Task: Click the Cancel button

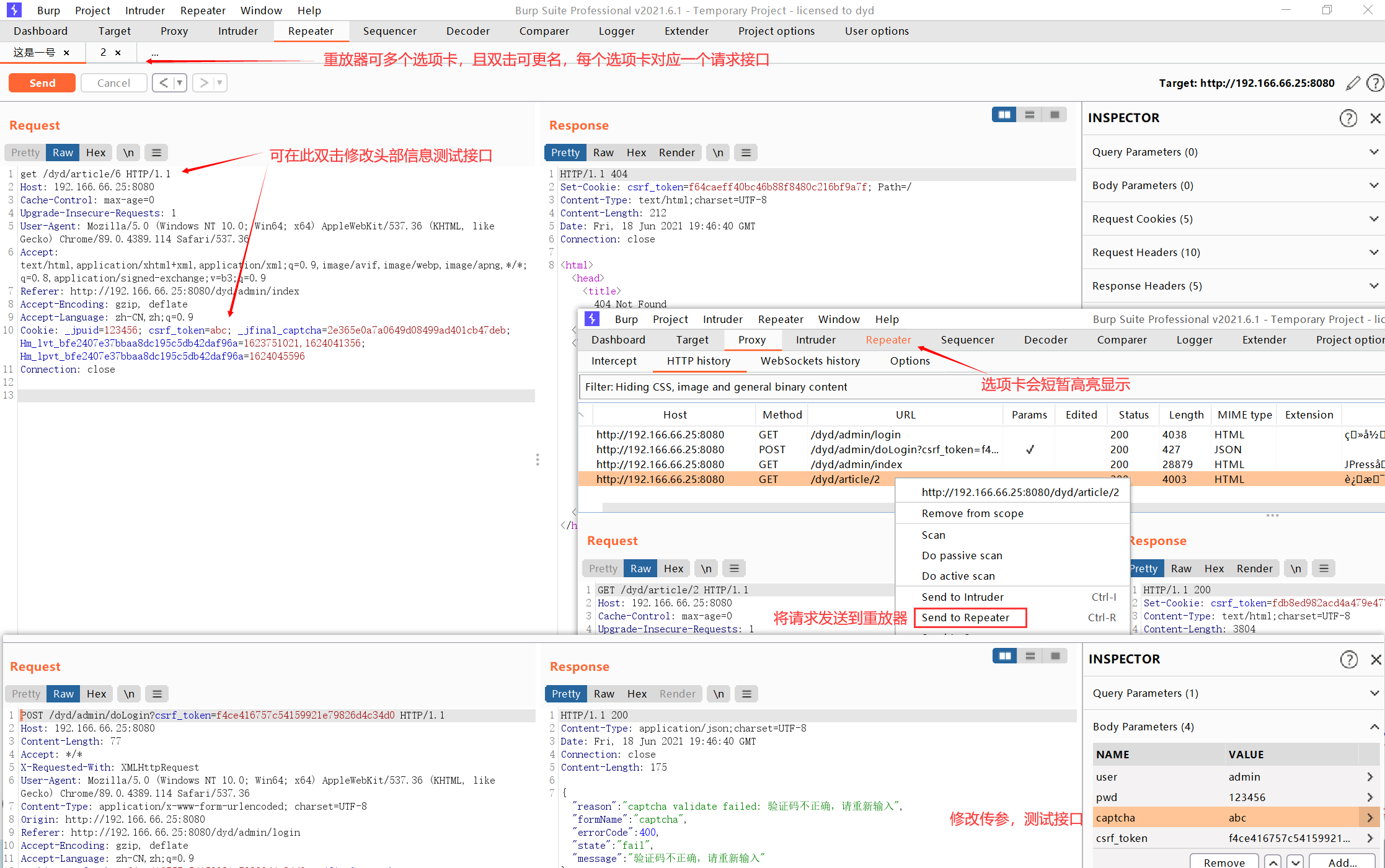Action: coord(113,83)
